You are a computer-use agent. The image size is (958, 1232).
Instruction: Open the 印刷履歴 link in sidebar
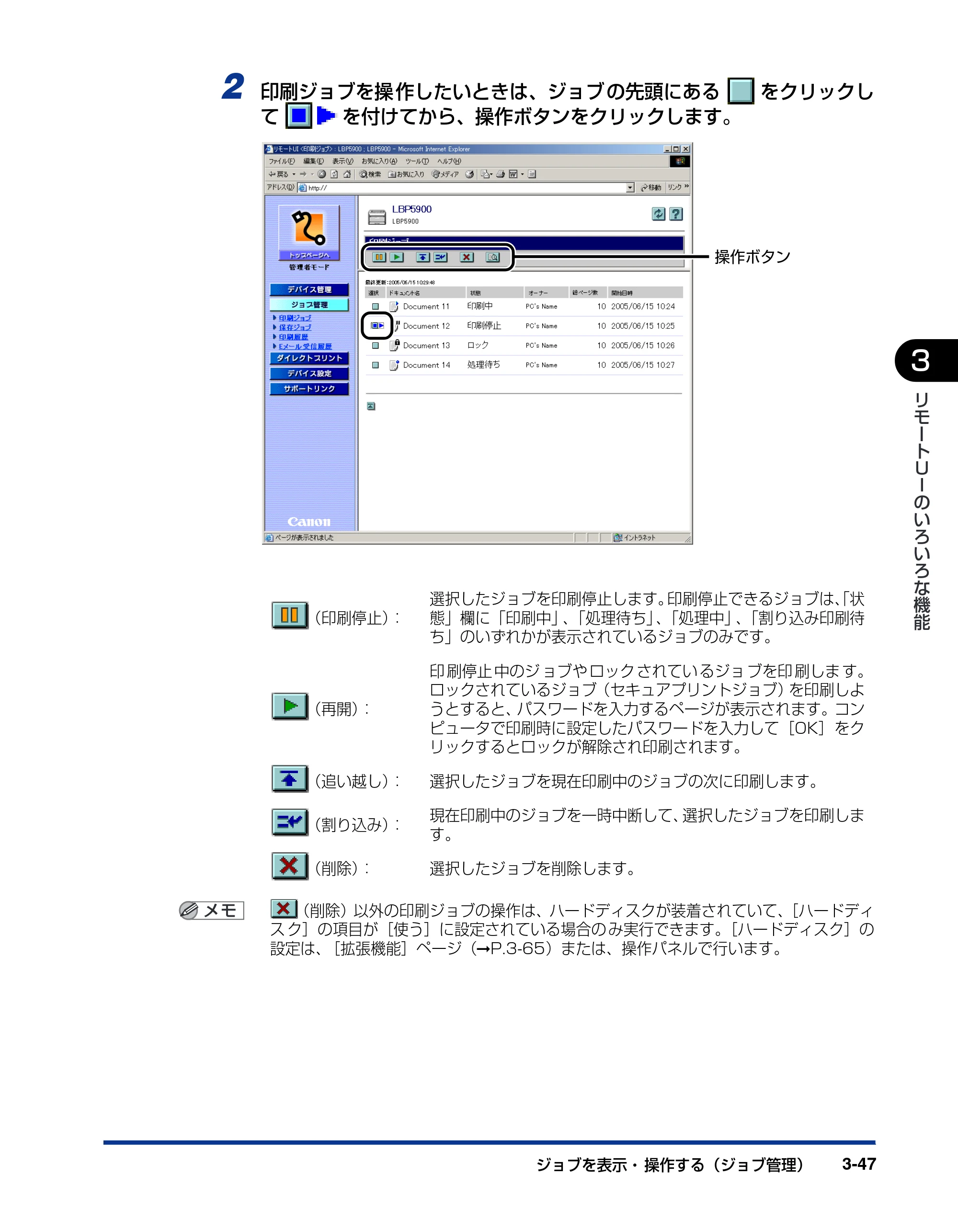(x=293, y=337)
